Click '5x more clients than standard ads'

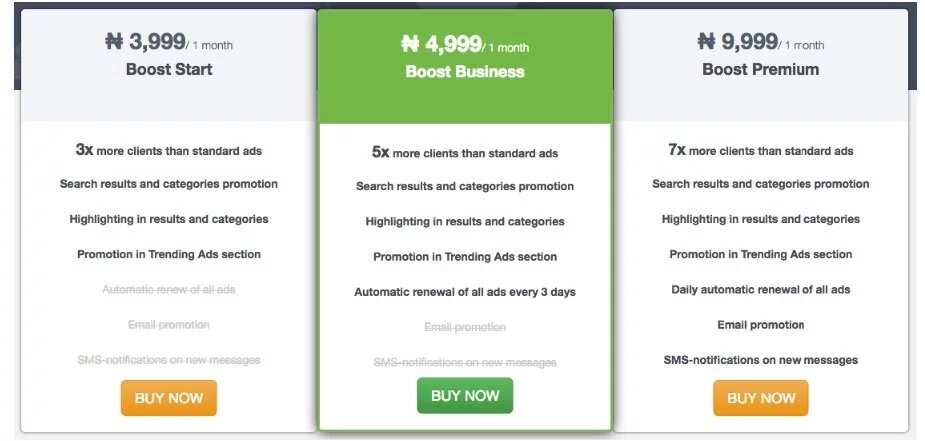[x=465, y=153]
